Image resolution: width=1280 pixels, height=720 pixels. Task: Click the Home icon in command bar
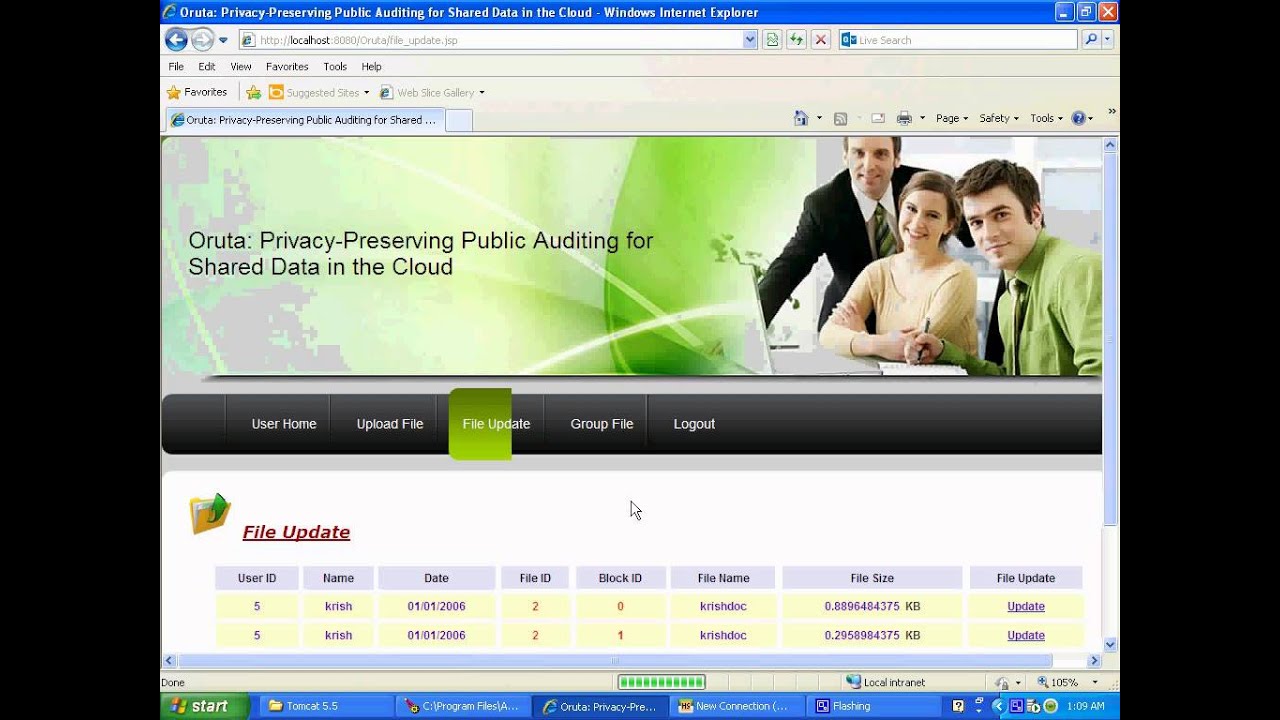800,118
